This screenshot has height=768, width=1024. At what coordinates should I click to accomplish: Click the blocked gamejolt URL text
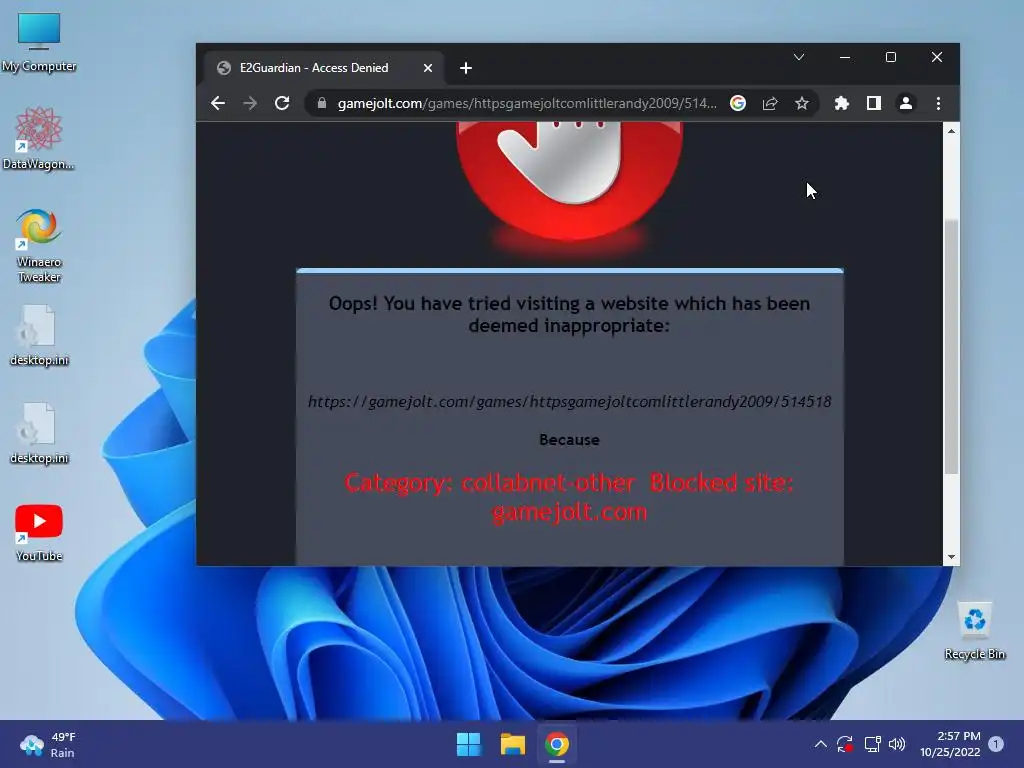coord(569,402)
